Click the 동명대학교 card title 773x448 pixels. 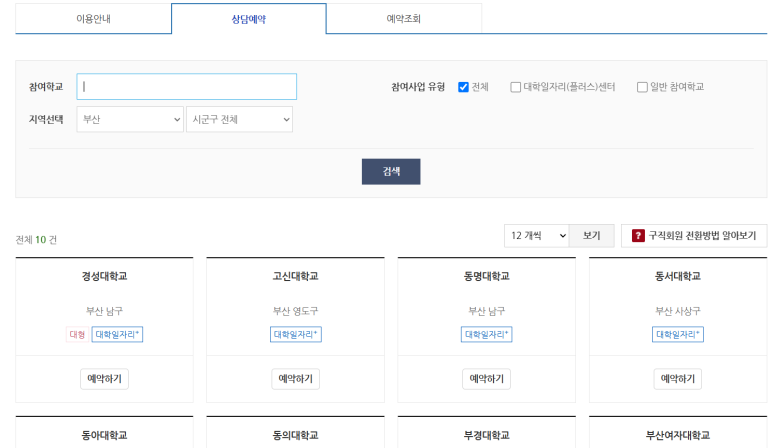tap(487, 276)
